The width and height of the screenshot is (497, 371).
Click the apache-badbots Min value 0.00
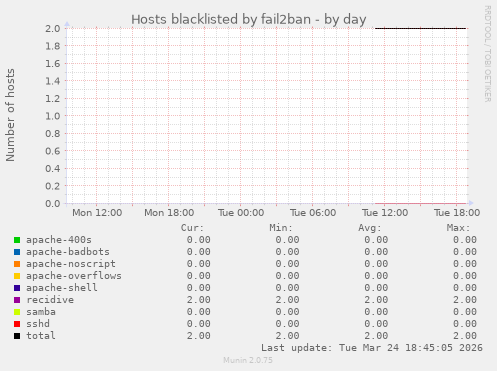click(x=287, y=252)
